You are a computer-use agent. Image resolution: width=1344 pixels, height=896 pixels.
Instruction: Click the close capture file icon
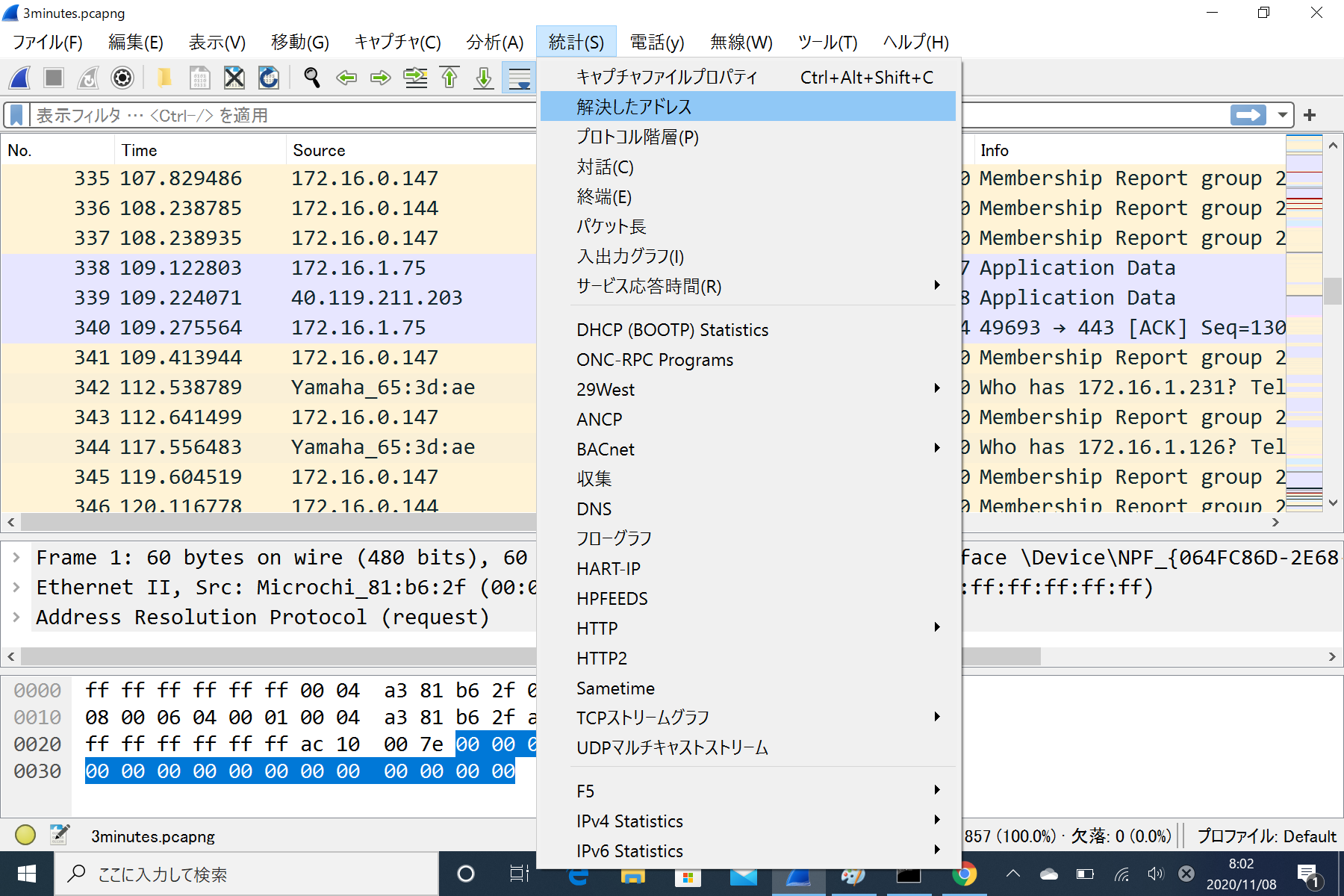pos(234,78)
